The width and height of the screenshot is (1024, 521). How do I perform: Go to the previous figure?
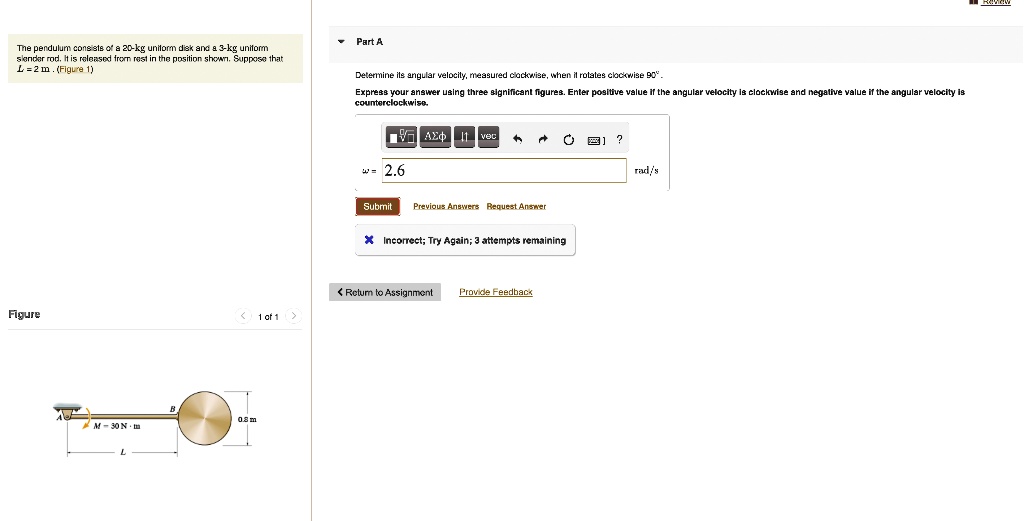point(242,317)
